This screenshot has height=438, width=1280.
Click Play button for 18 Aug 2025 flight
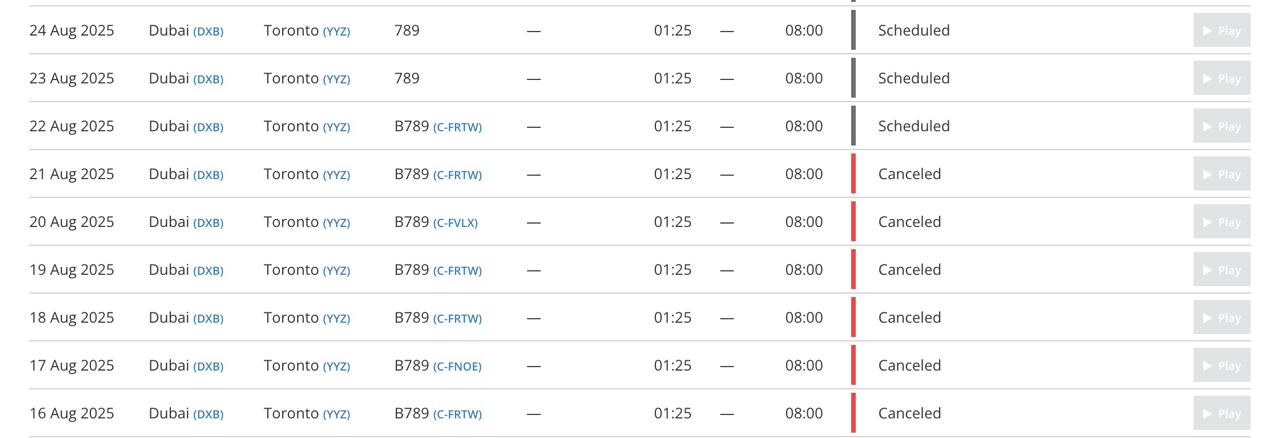[1221, 318]
